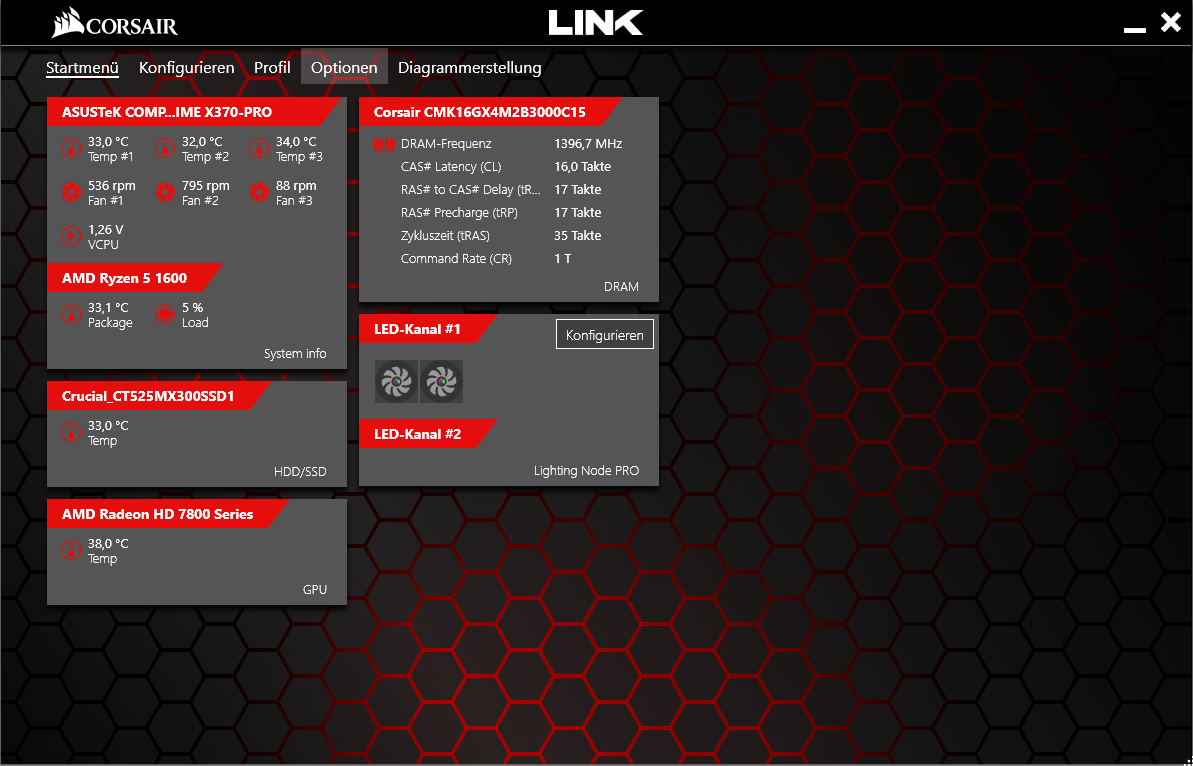Open the Diagrammerstellung tab
This screenshot has width=1193, height=766.
(x=469, y=68)
